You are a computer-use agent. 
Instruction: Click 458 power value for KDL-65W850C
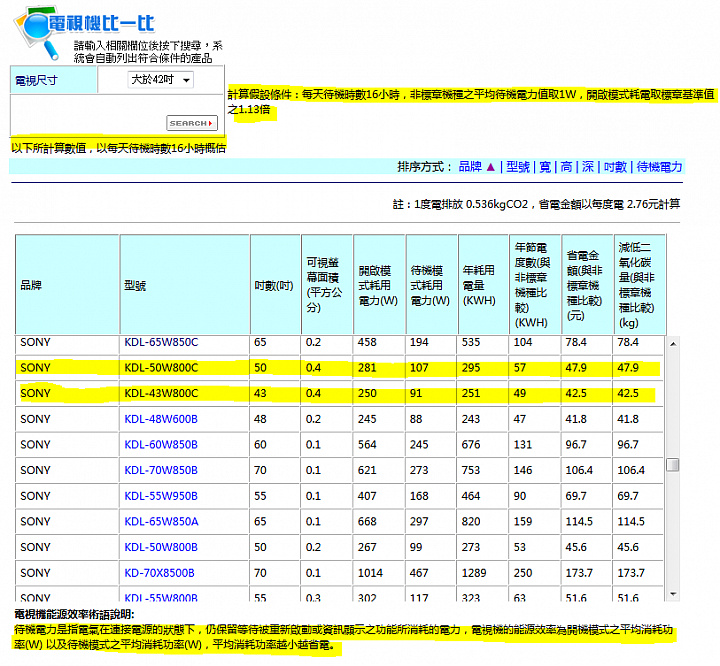(x=367, y=342)
